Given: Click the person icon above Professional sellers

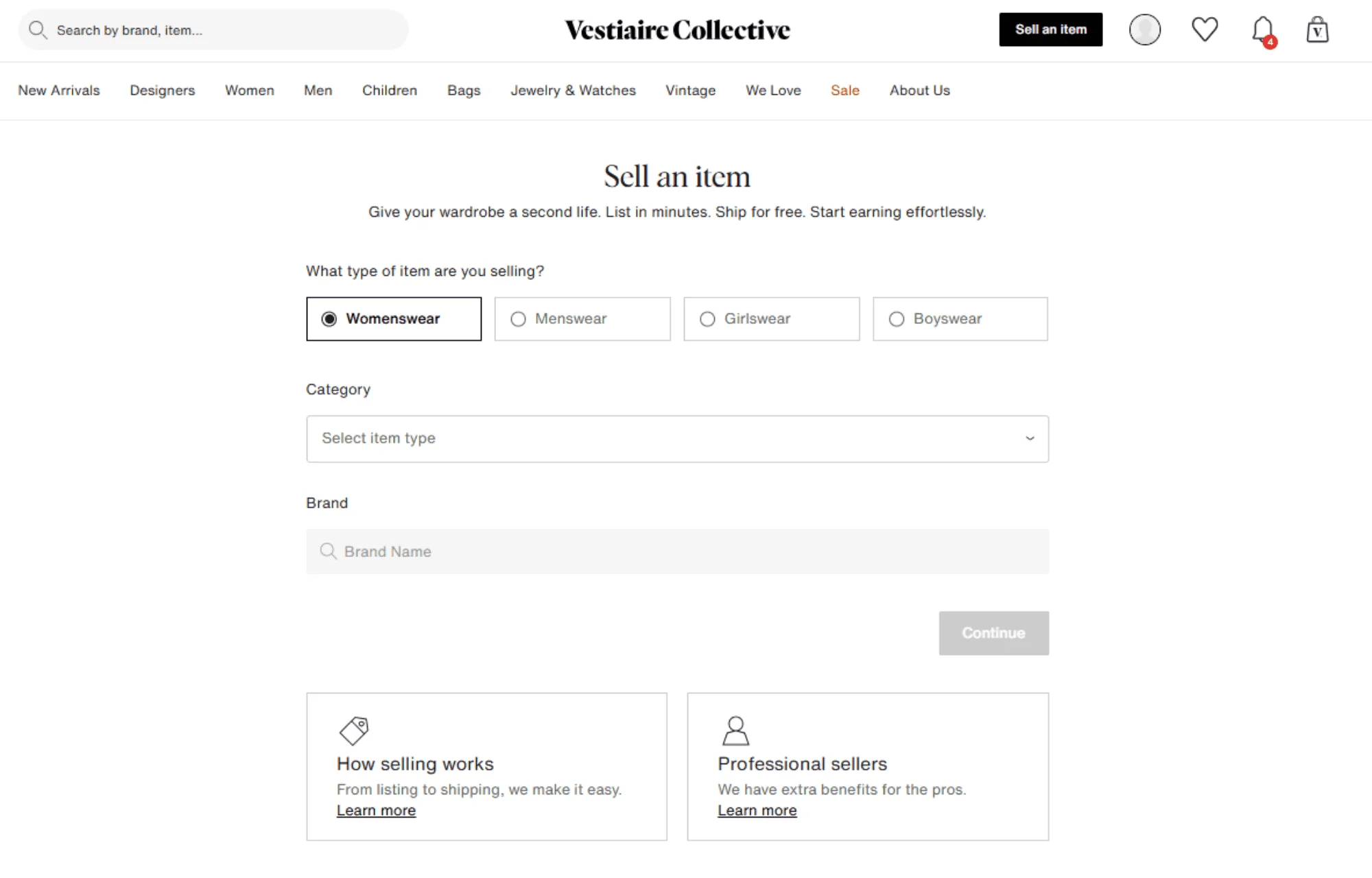Looking at the screenshot, I should pyautogui.click(x=735, y=731).
